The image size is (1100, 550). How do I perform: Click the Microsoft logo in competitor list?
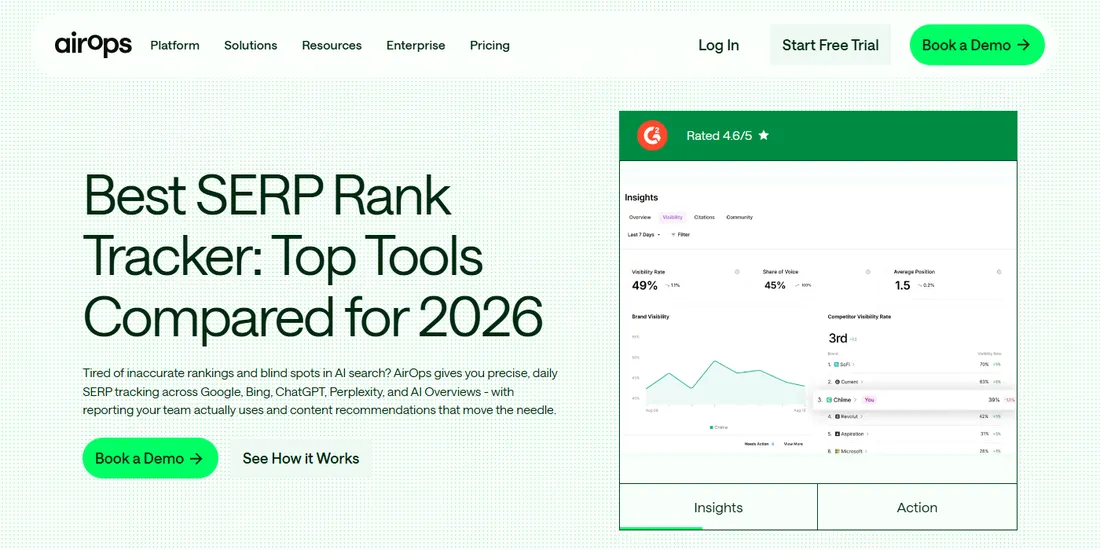point(837,451)
